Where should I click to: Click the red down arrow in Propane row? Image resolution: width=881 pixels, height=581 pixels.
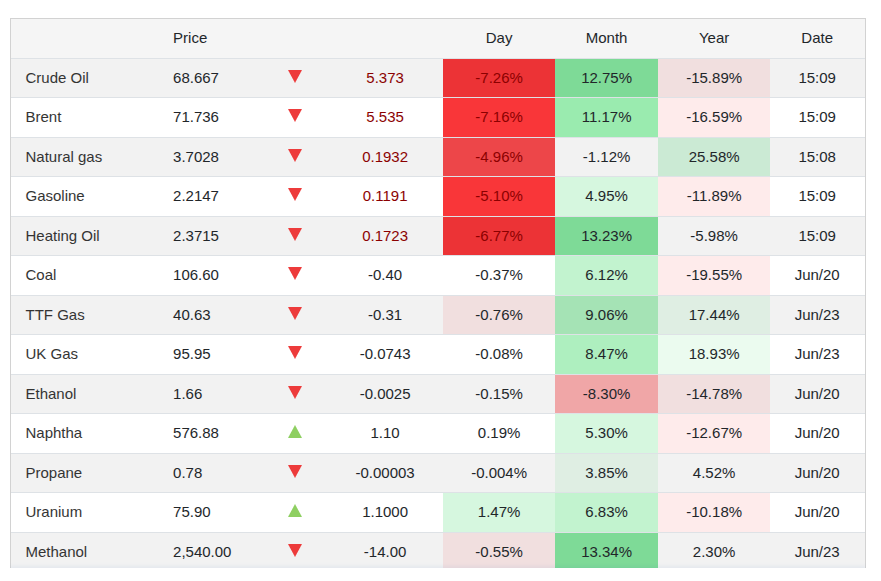pos(295,471)
